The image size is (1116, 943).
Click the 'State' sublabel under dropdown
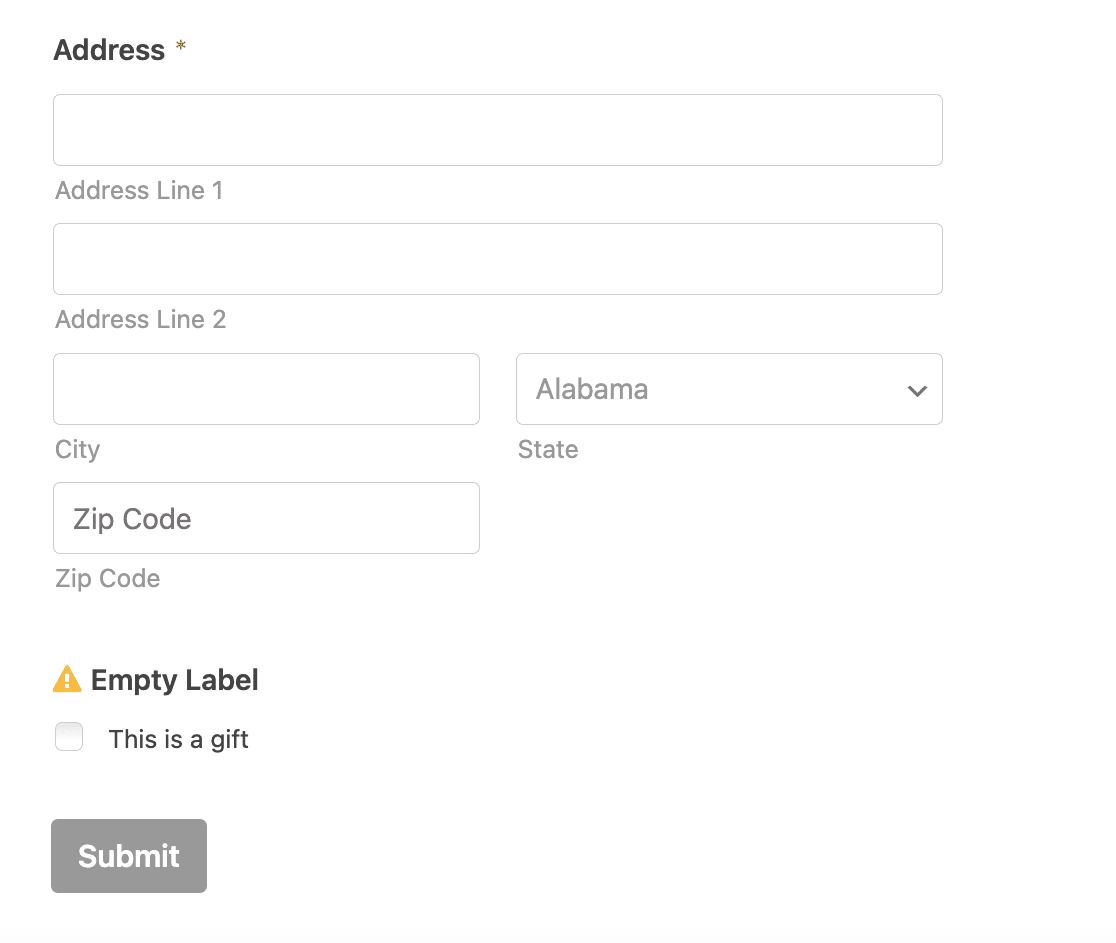pyautogui.click(x=548, y=449)
